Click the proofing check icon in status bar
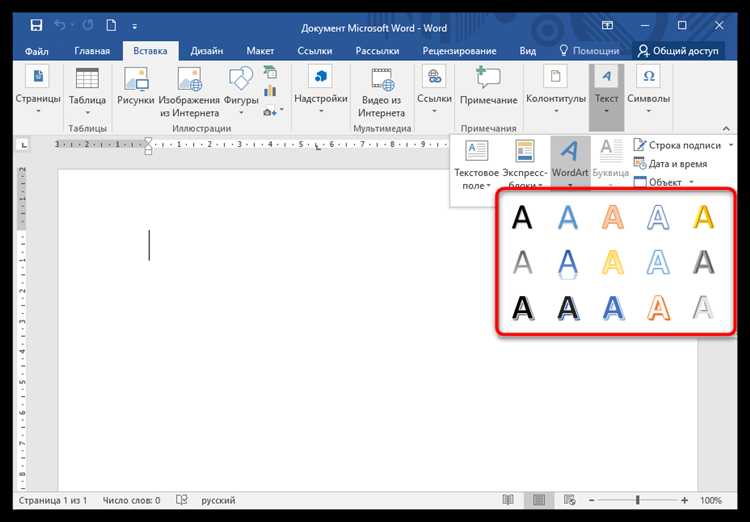The width and height of the screenshot is (750, 522). tap(181, 500)
